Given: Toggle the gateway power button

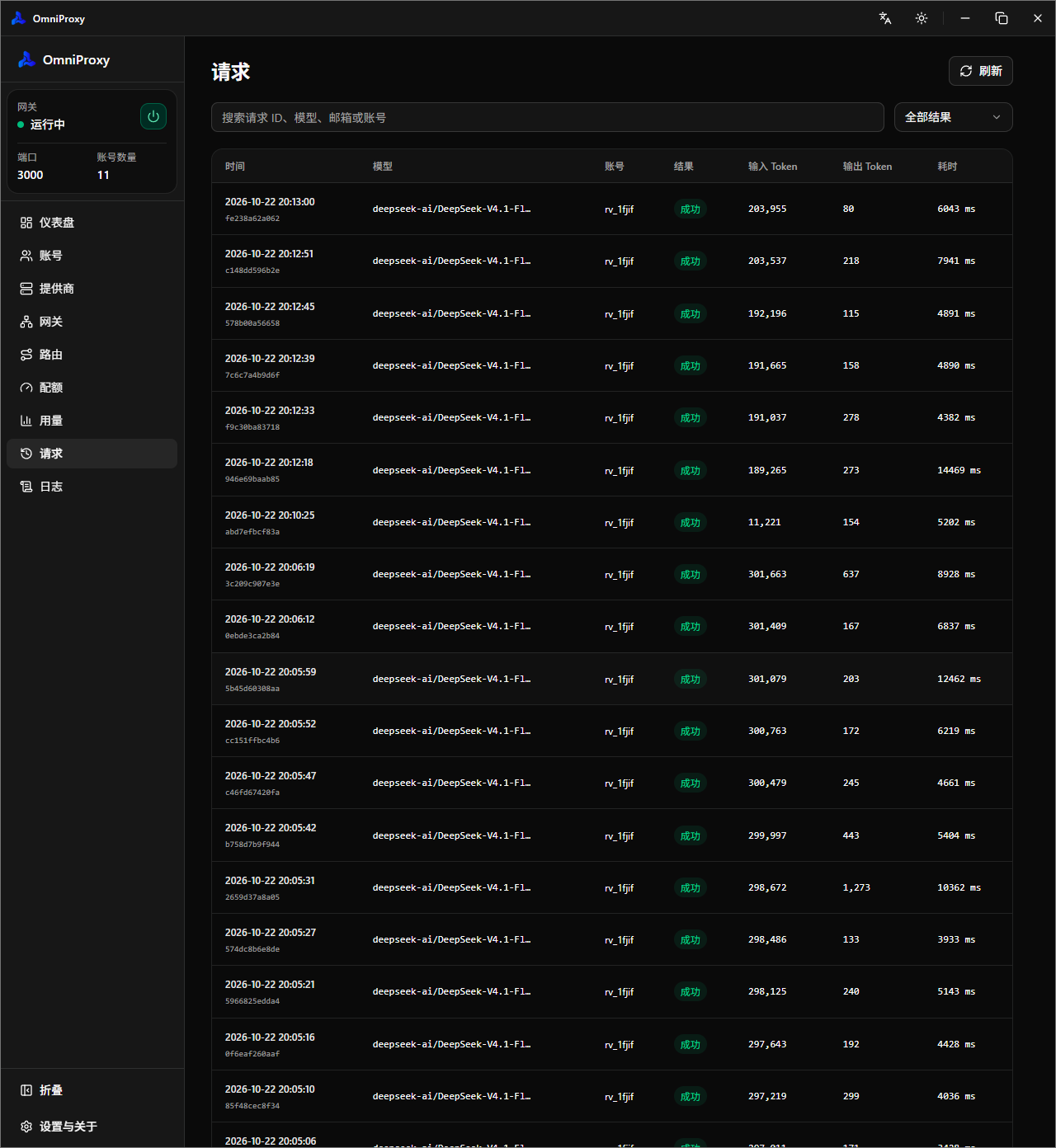Looking at the screenshot, I should coord(153,116).
